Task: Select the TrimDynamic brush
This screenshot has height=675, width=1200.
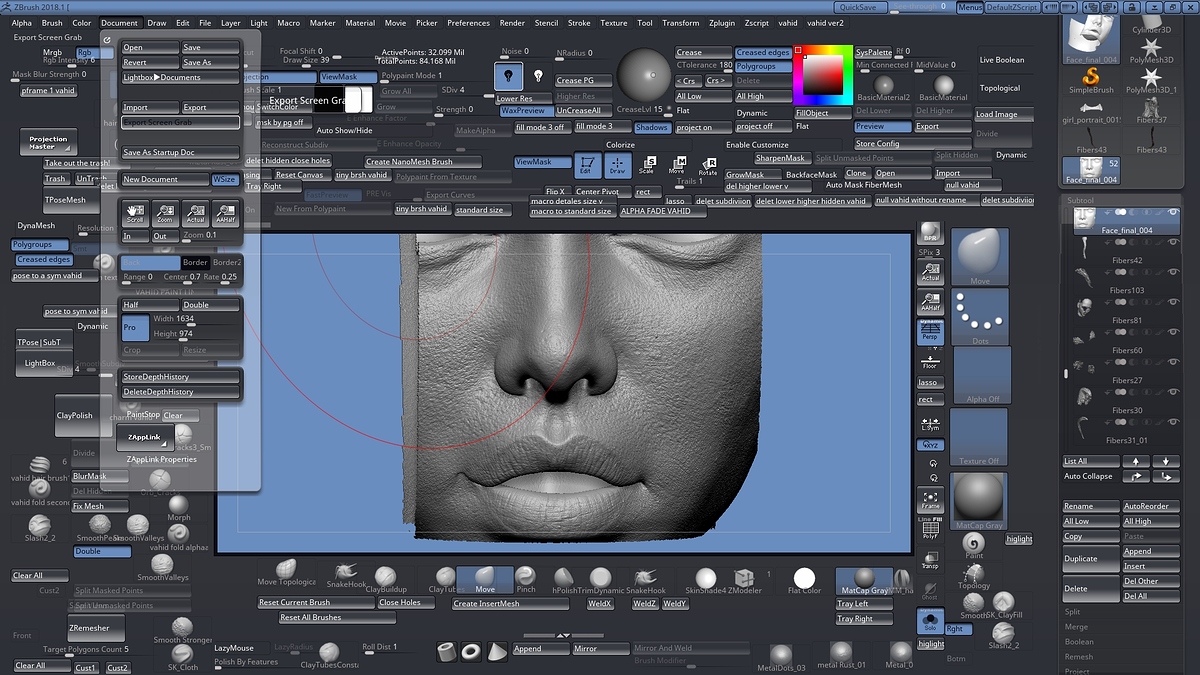Action: [x=600, y=580]
